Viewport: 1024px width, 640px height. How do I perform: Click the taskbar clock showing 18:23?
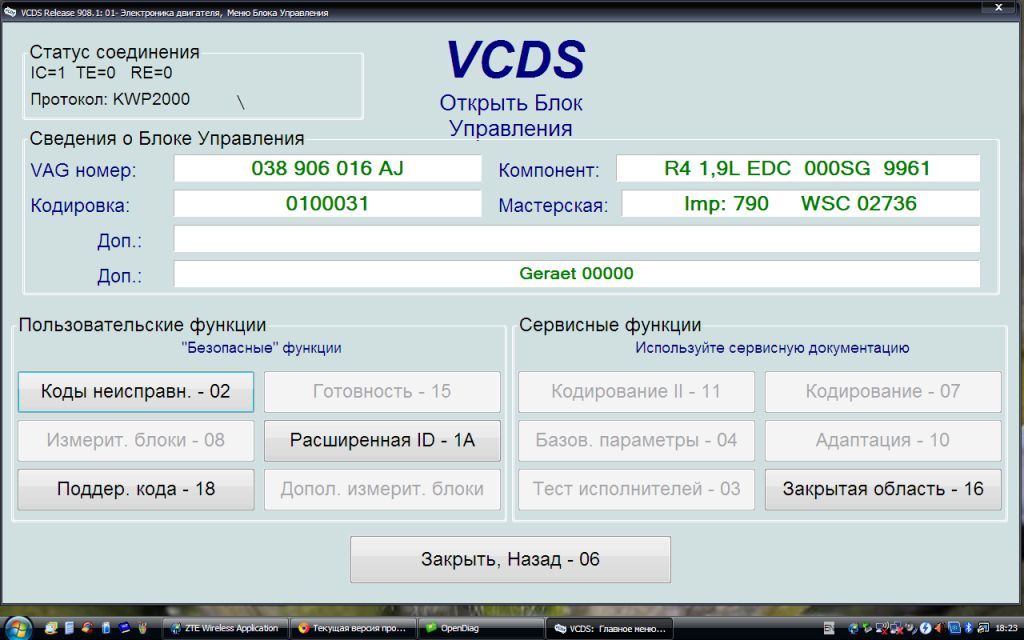1006,628
